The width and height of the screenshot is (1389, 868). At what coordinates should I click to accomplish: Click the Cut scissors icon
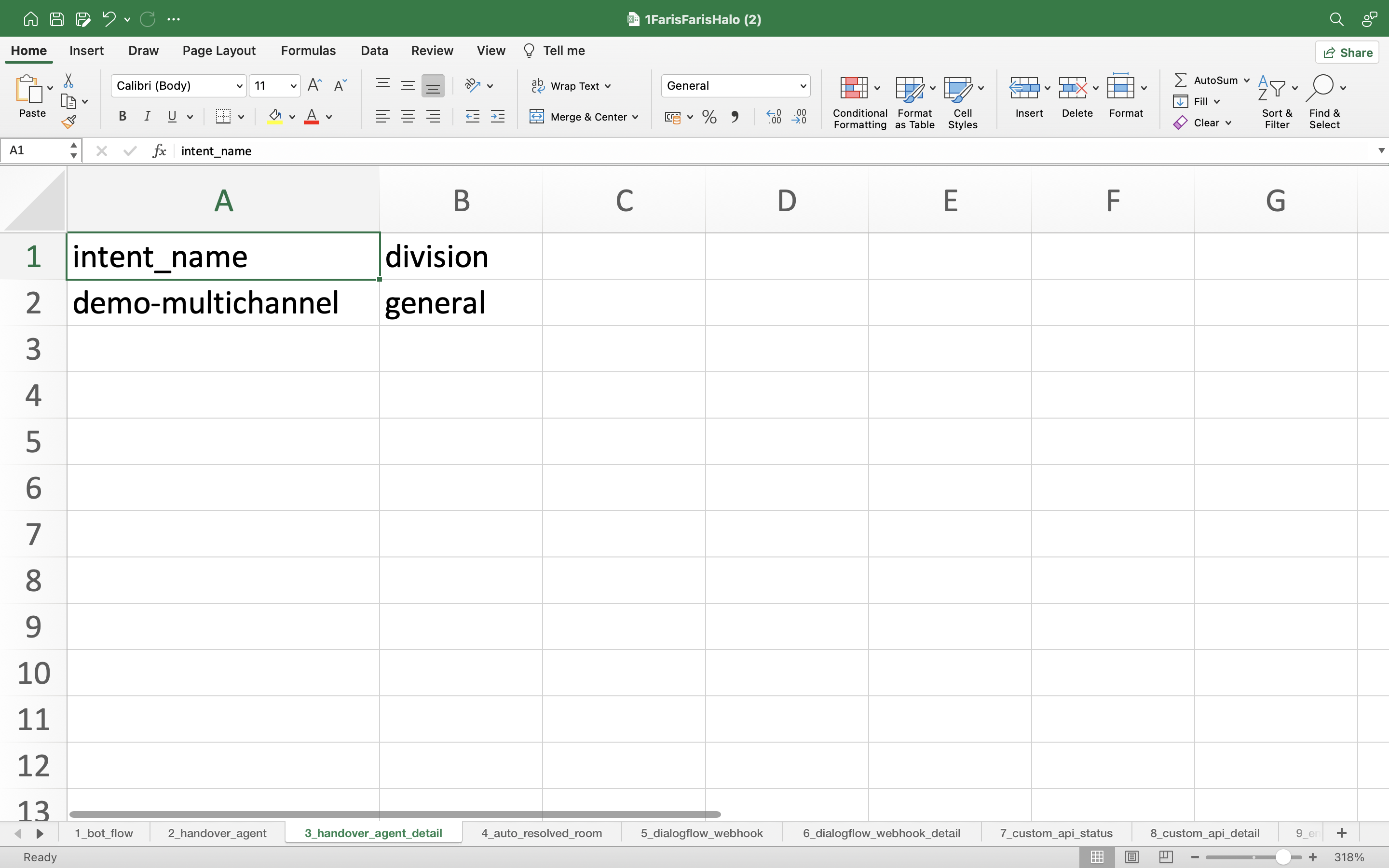tap(68, 81)
